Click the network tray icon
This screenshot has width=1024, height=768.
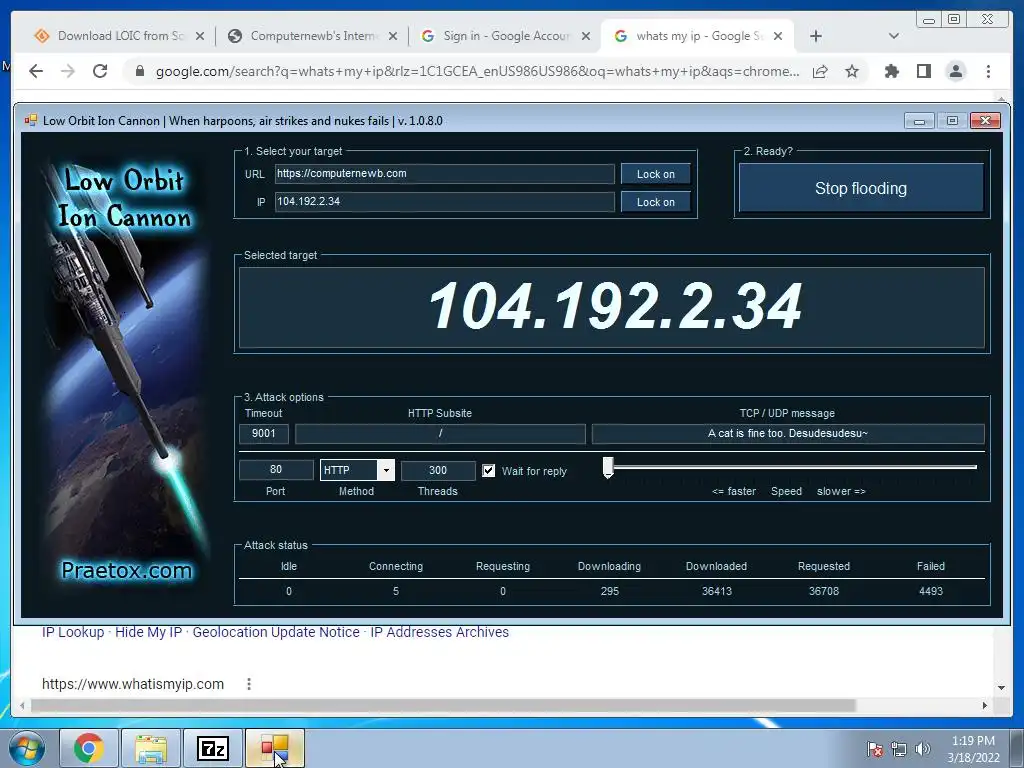tap(899, 749)
